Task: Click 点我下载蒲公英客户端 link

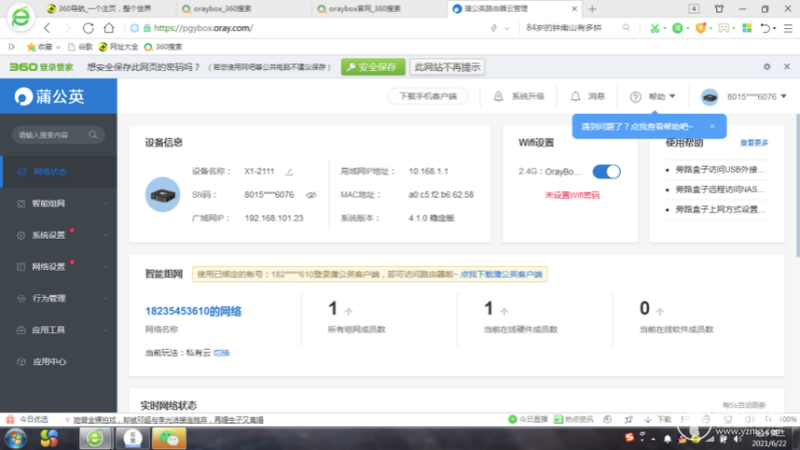Action: [501, 274]
